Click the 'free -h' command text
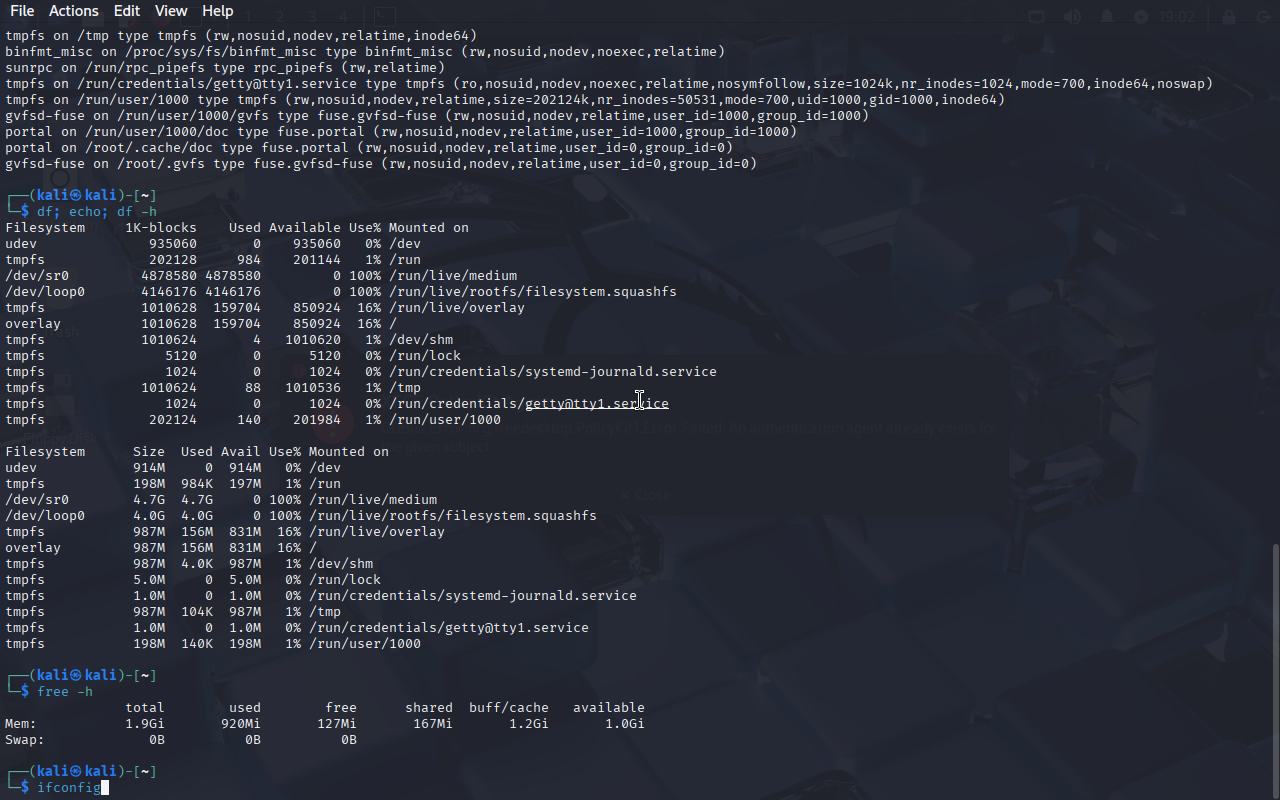 point(65,692)
